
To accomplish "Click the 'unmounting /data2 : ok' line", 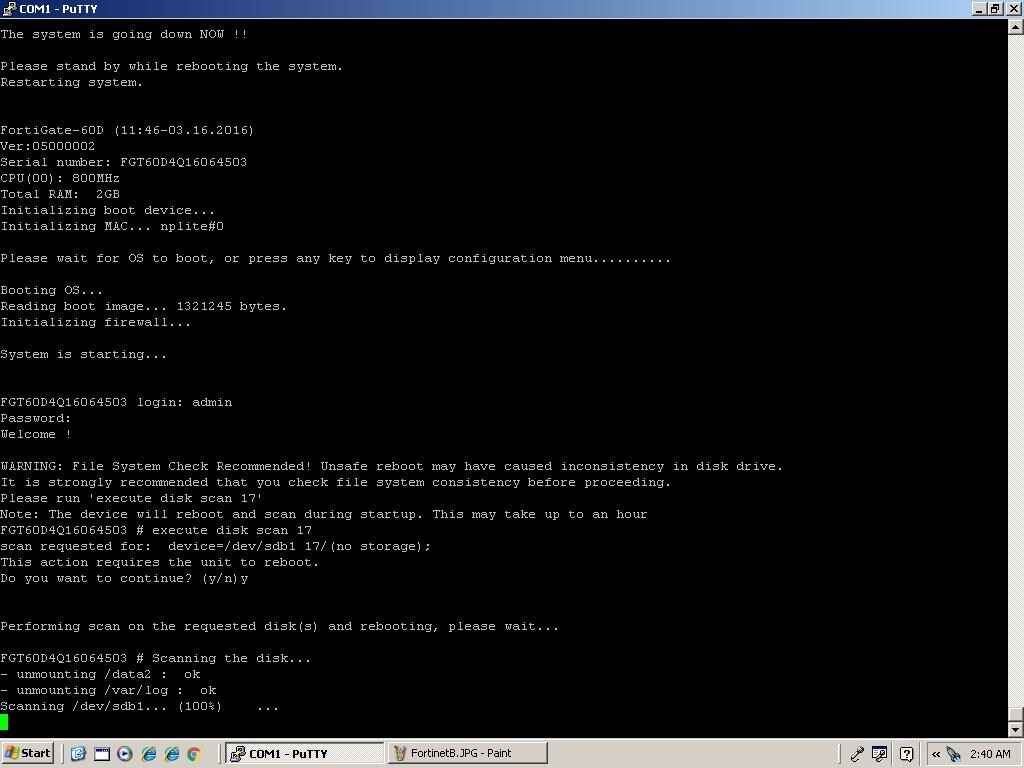I will pyautogui.click(x=101, y=674).
